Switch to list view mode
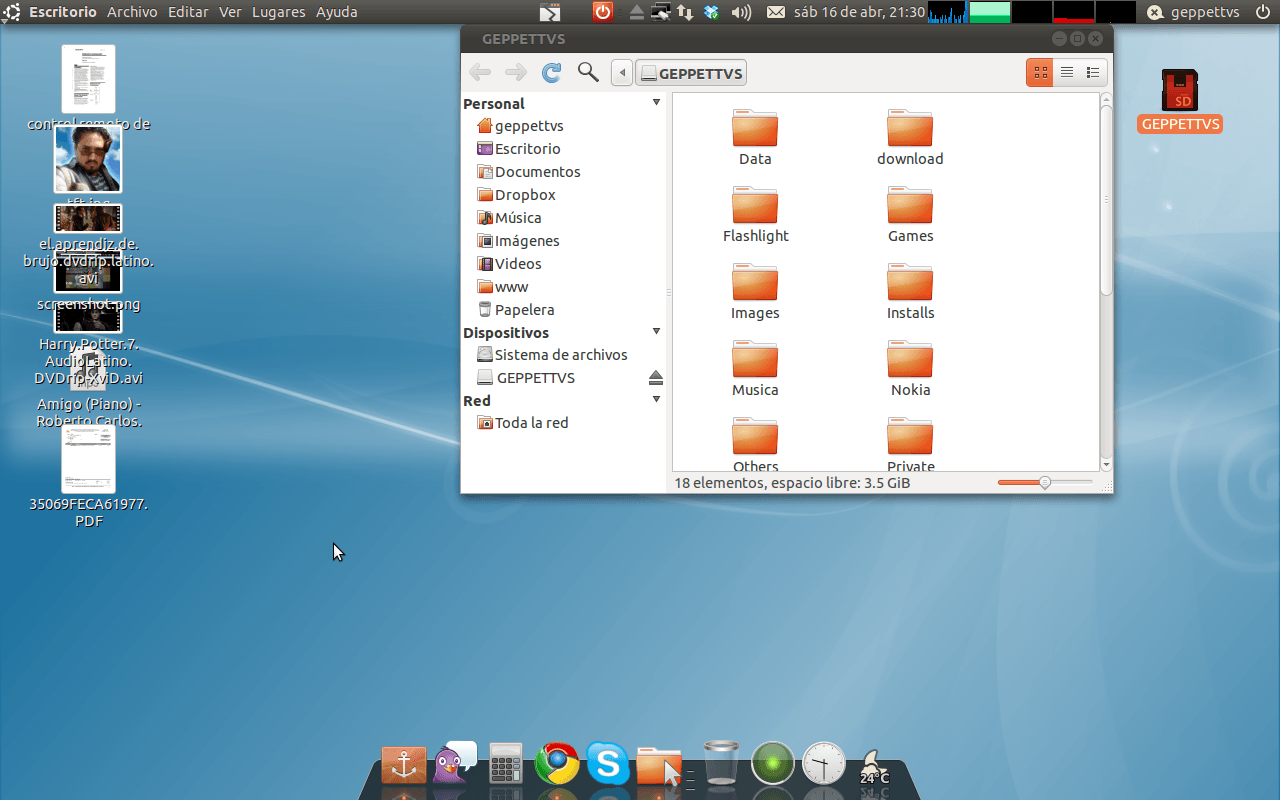Image resolution: width=1280 pixels, height=800 pixels. (x=1067, y=72)
